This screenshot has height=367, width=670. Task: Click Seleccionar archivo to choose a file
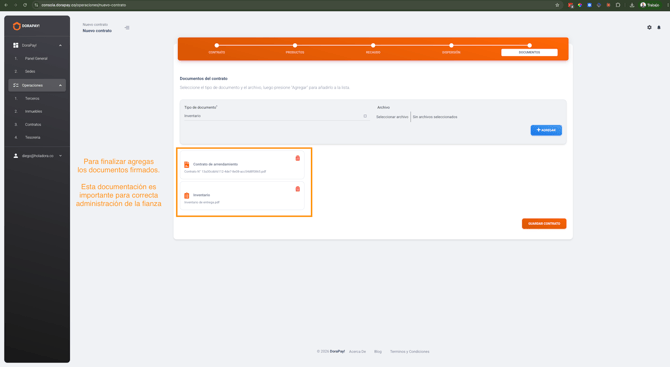pos(392,117)
